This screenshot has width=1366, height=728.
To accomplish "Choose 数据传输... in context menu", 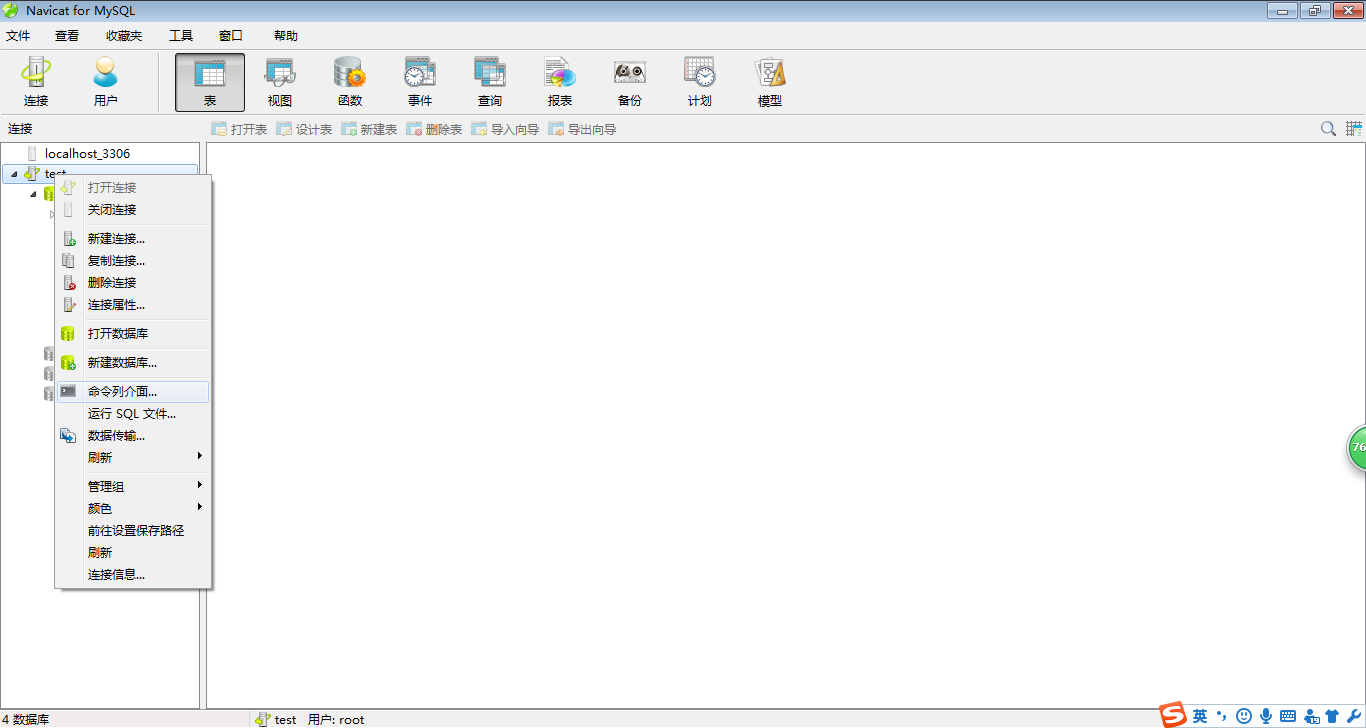I will pos(133,436).
